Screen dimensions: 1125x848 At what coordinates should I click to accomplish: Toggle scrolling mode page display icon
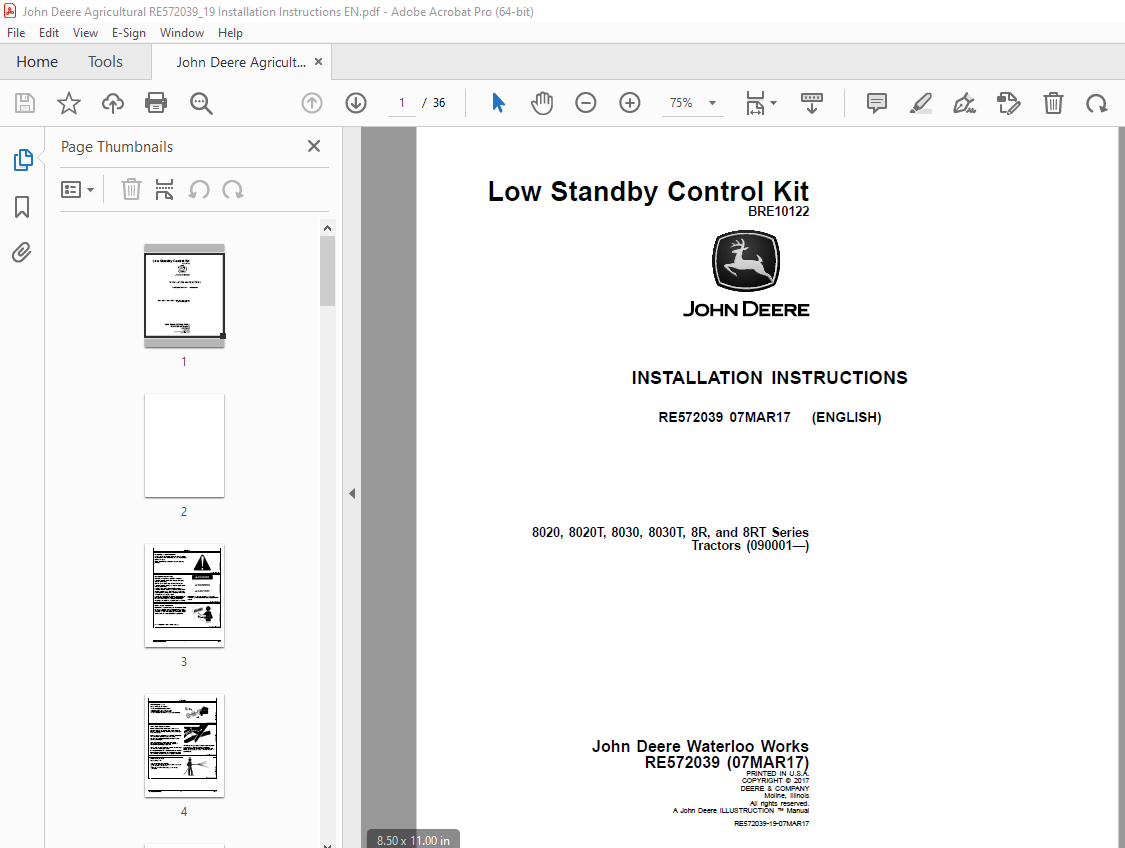[811, 103]
